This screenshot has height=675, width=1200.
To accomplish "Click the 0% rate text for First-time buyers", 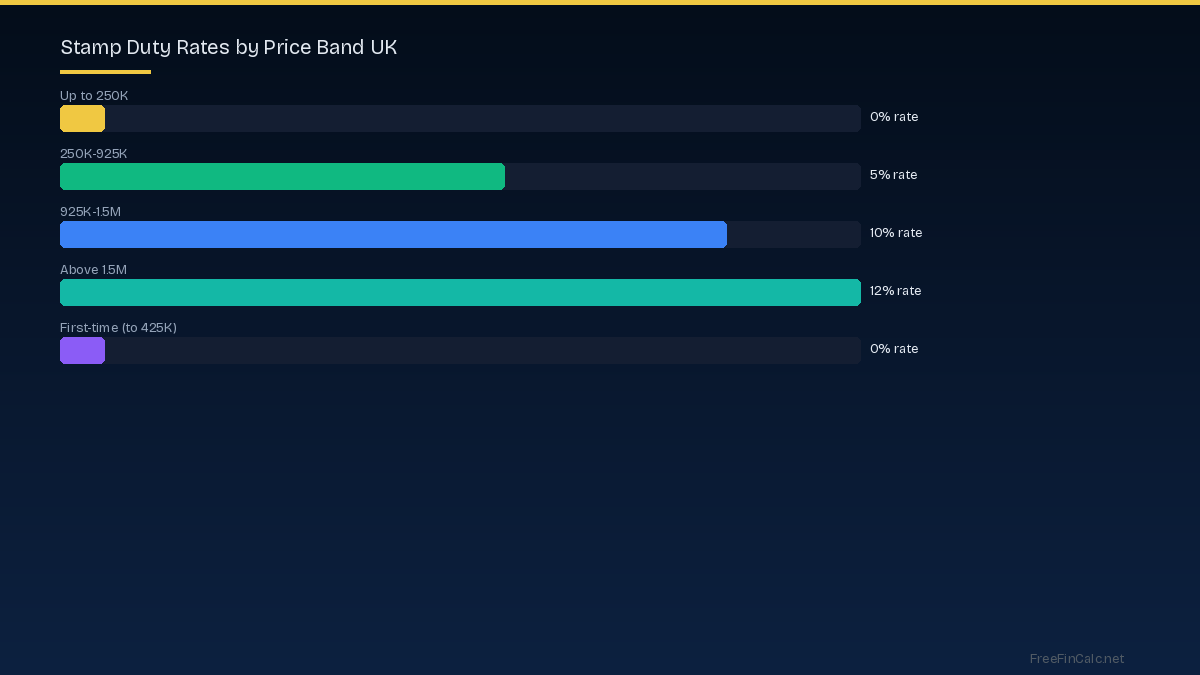I will pos(893,349).
